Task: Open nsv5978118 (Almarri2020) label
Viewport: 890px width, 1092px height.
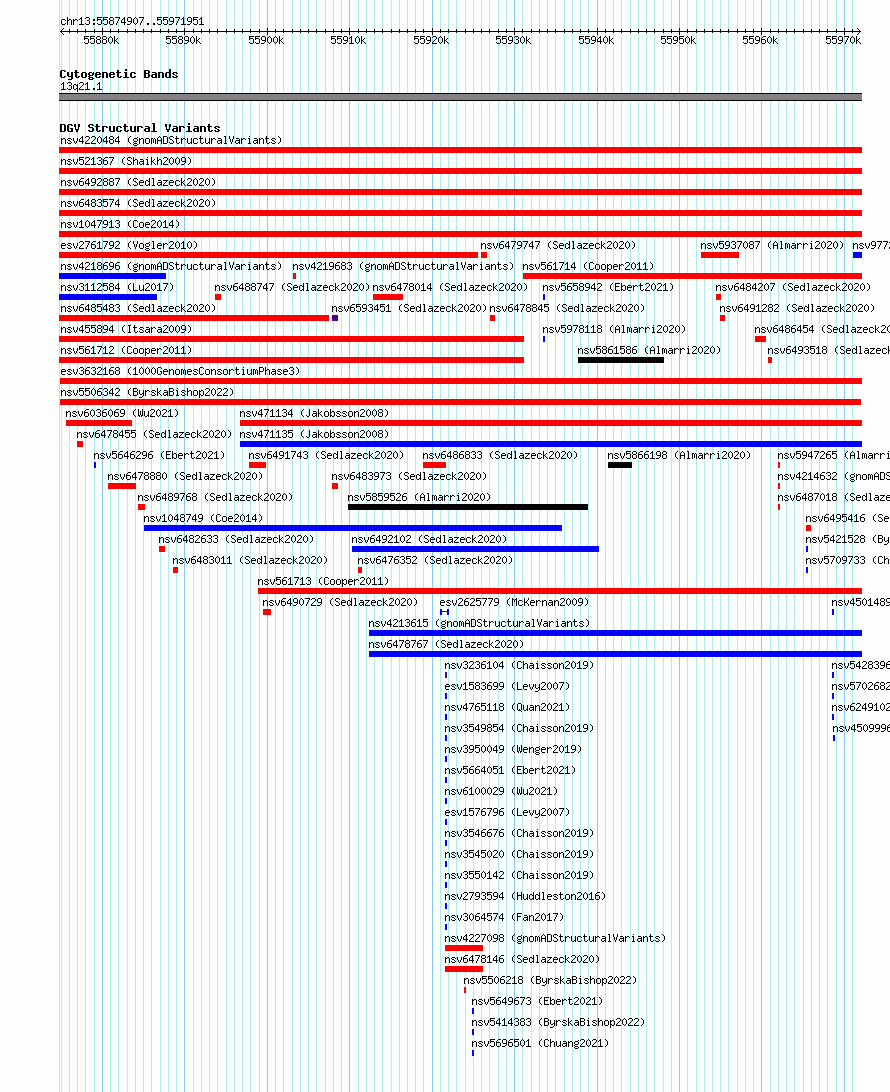Action: click(614, 329)
